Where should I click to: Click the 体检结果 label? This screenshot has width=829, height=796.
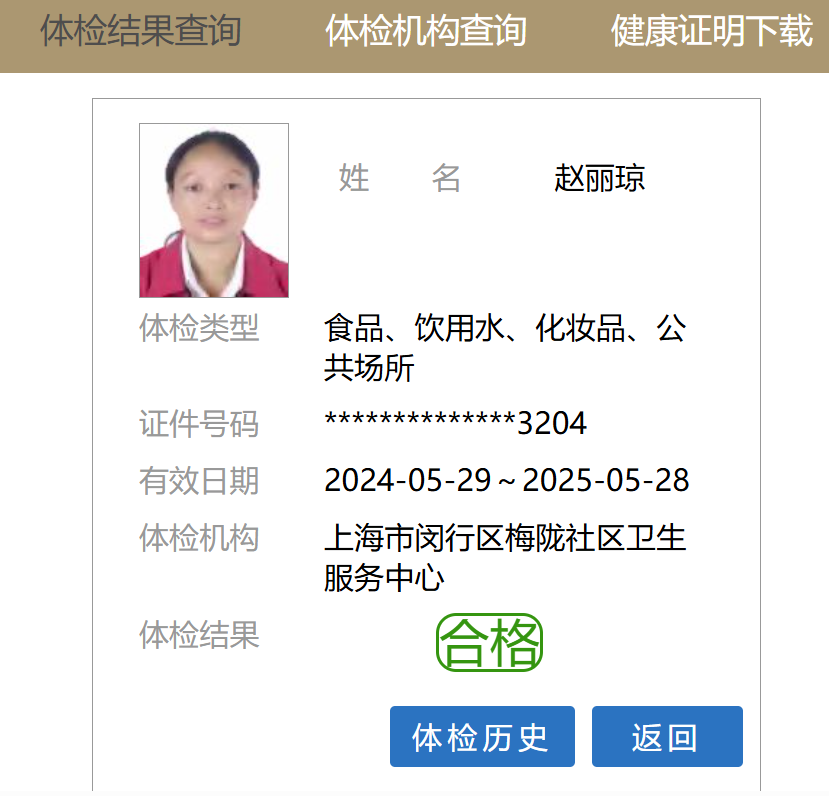pyautogui.click(x=199, y=634)
